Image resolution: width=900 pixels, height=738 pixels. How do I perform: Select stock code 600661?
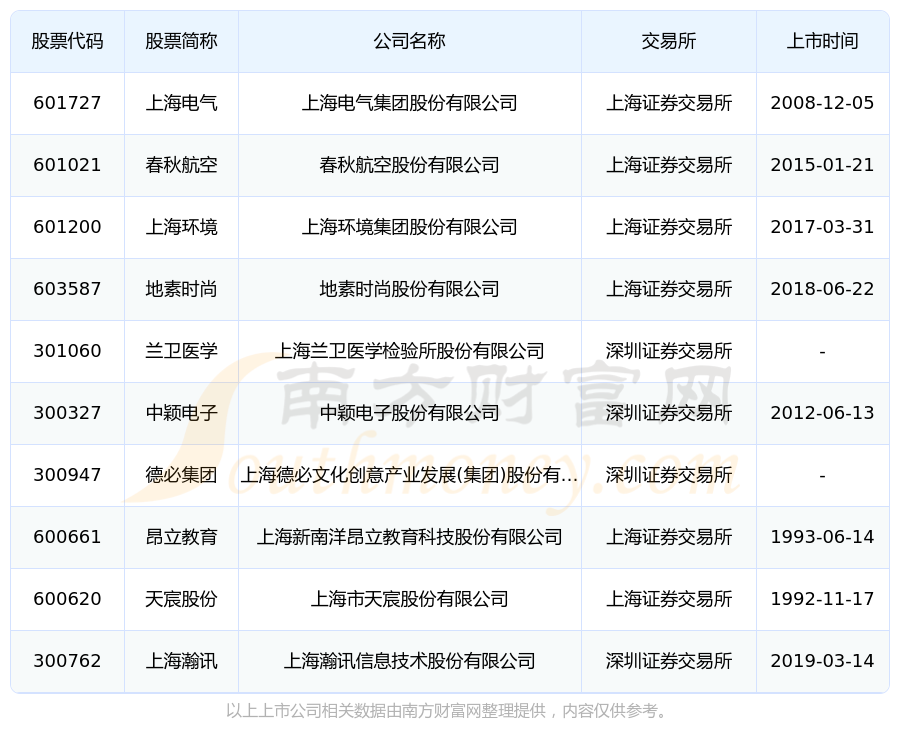pyautogui.click(x=67, y=537)
